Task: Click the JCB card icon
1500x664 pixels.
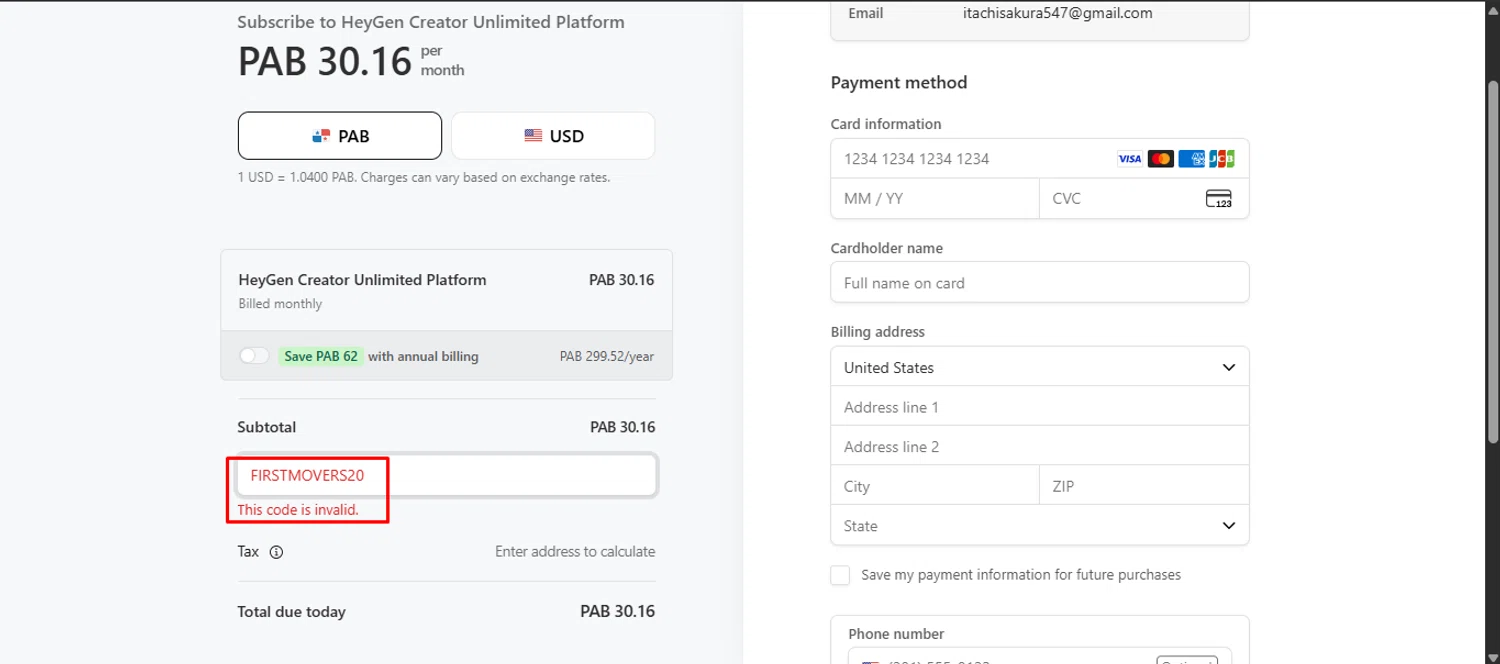Action: (1222, 159)
